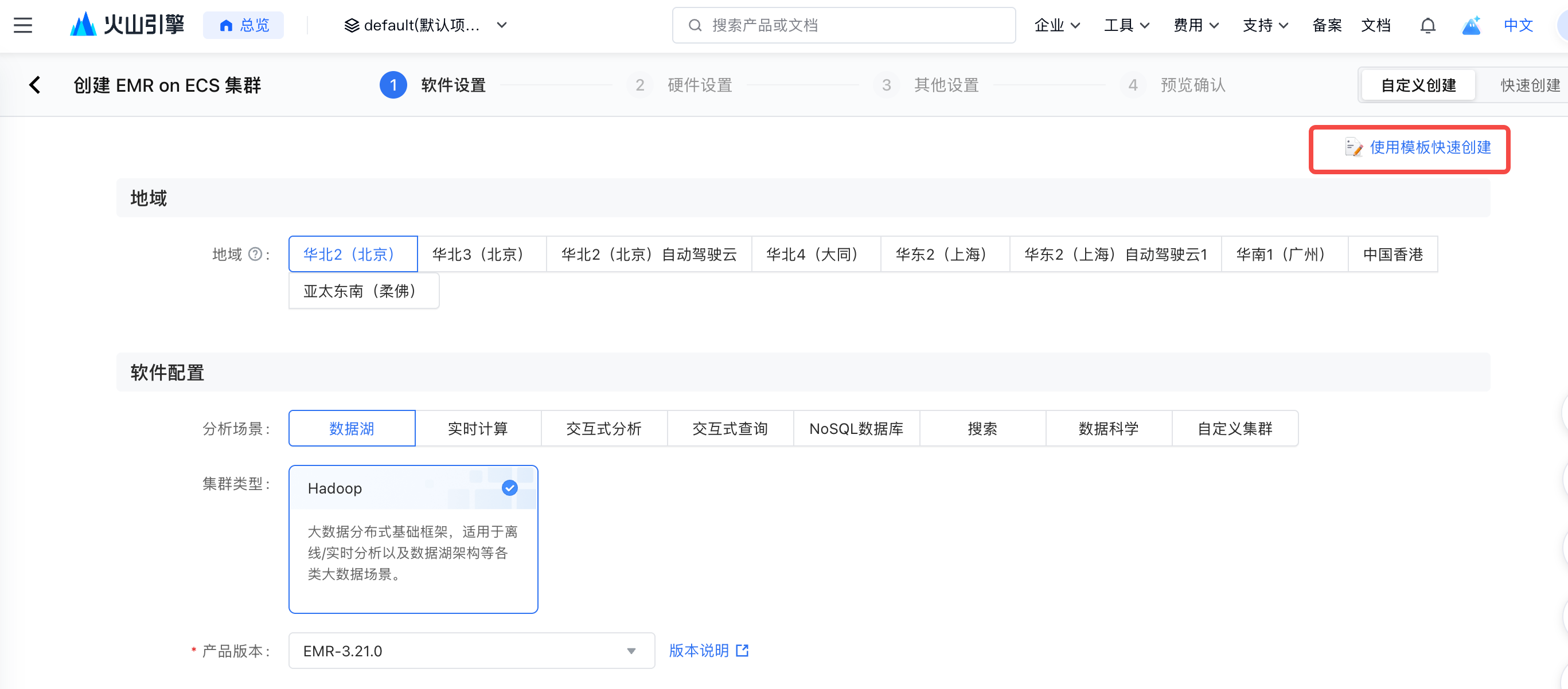Click the template edit icon

[x=1354, y=147]
